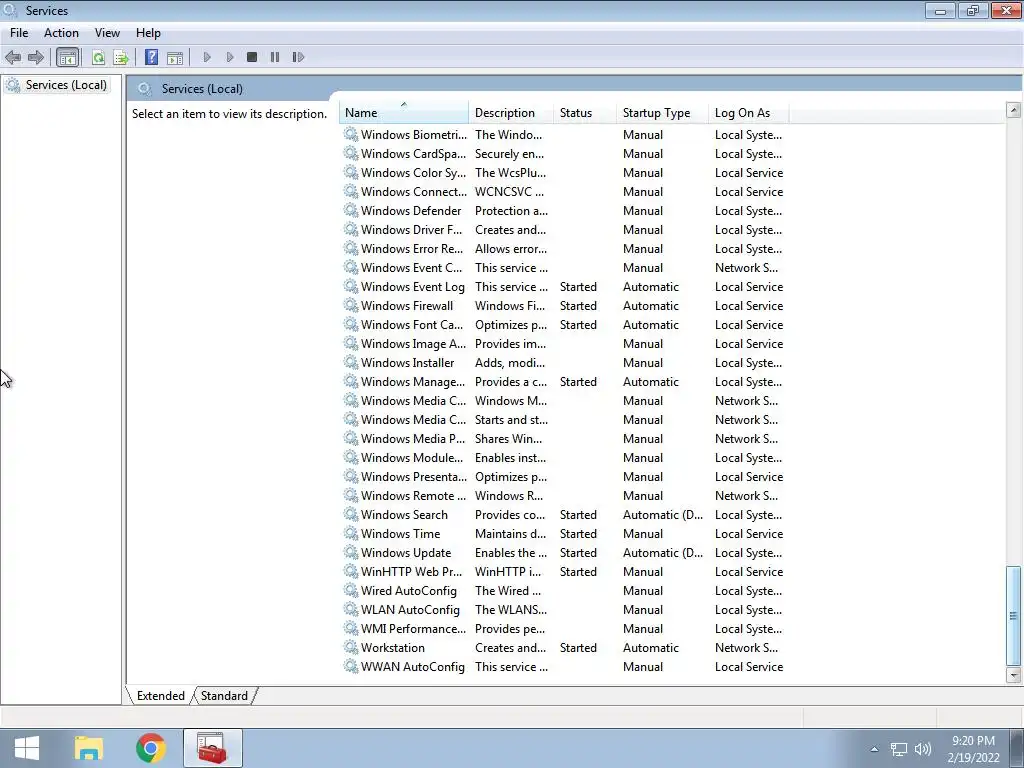
Task: Sort by the Log On As column header
Action: click(x=748, y=112)
